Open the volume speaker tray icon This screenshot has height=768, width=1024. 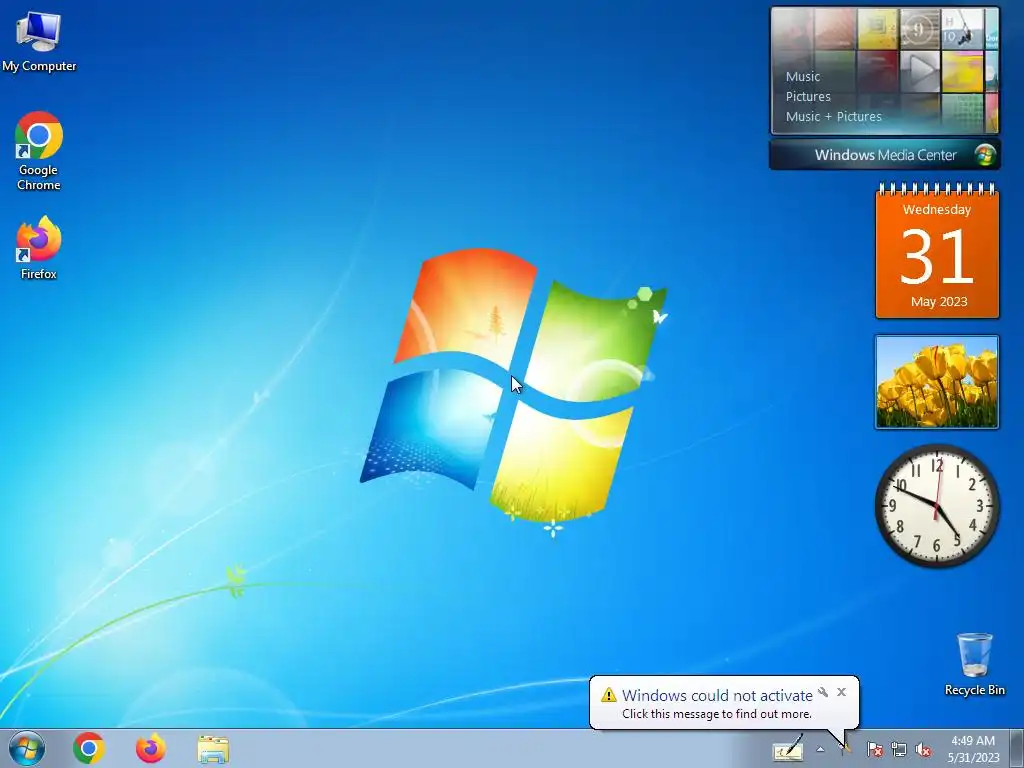coord(923,749)
